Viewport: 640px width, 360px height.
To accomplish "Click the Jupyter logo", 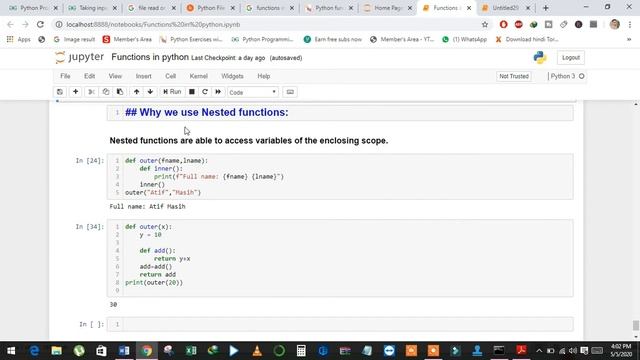I will point(80,58).
